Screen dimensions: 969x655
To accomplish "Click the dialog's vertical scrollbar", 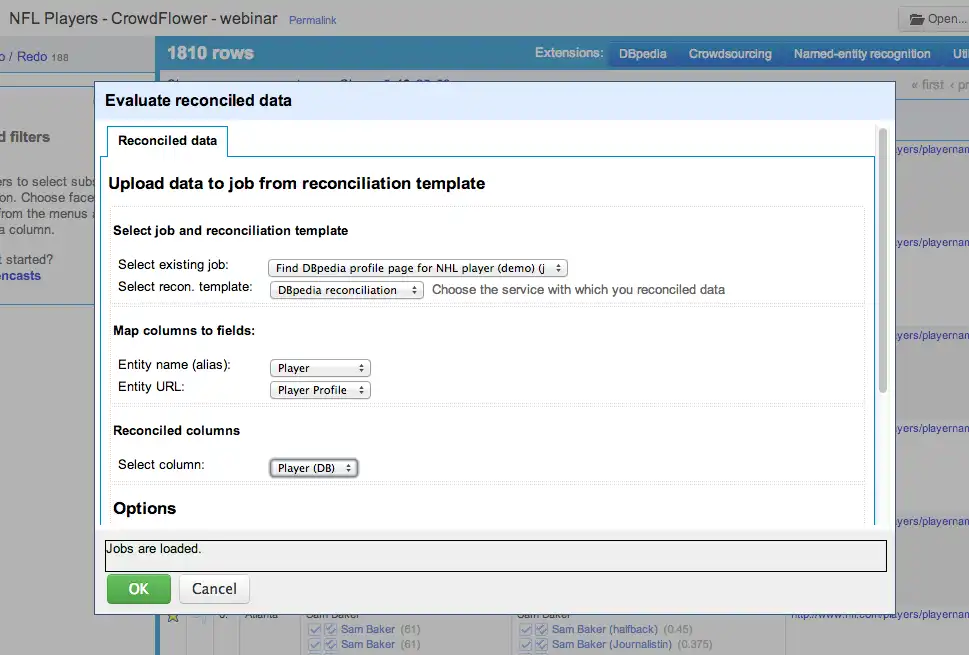I will pyautogui.click(x=882, y=260).
